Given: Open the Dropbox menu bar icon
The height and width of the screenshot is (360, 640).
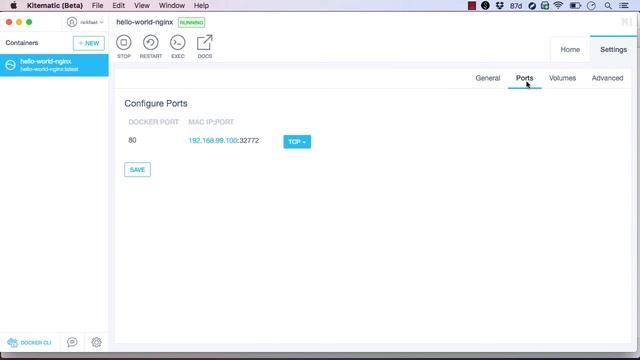Looking at the screenshot, I should tap(500, 6).
